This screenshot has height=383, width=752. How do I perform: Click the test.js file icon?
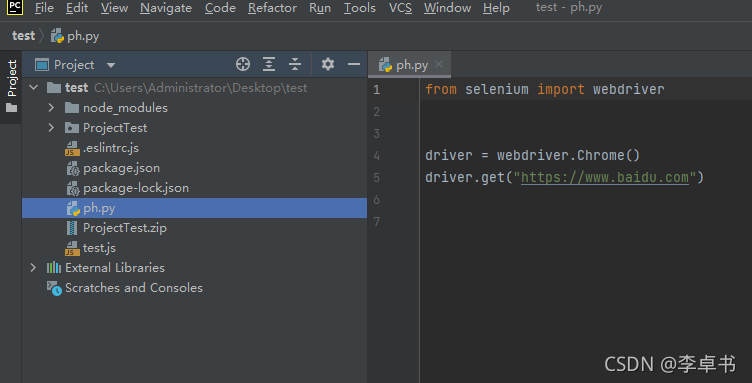(x=72, y=248)
